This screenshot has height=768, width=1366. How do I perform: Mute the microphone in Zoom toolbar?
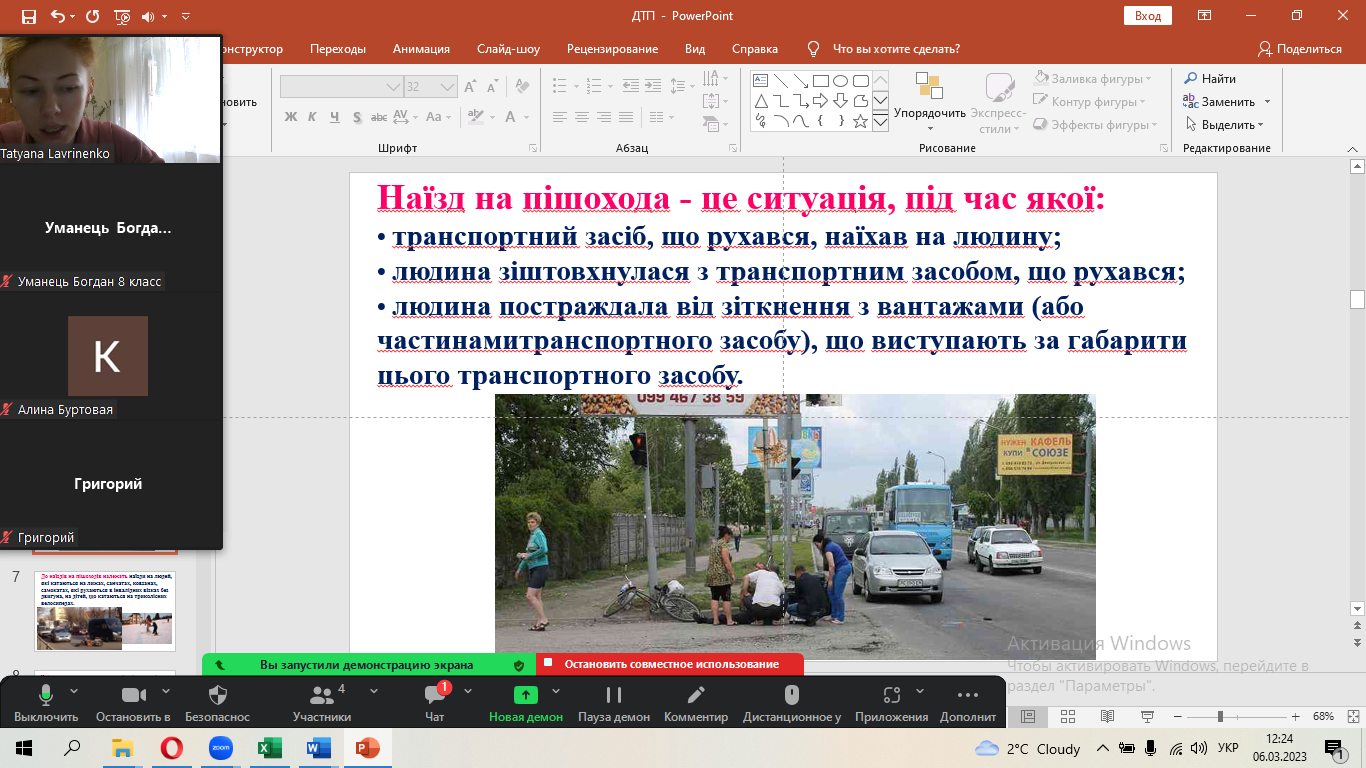point(46,696)
